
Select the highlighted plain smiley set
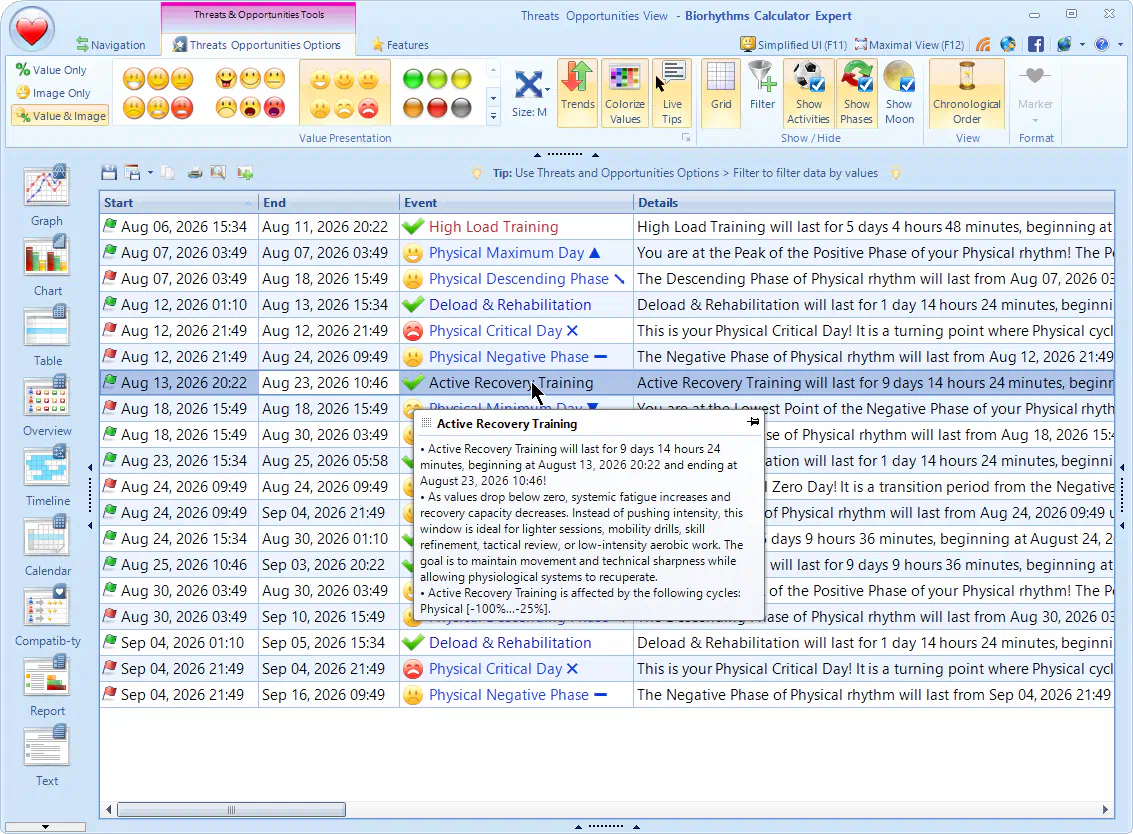345,93
